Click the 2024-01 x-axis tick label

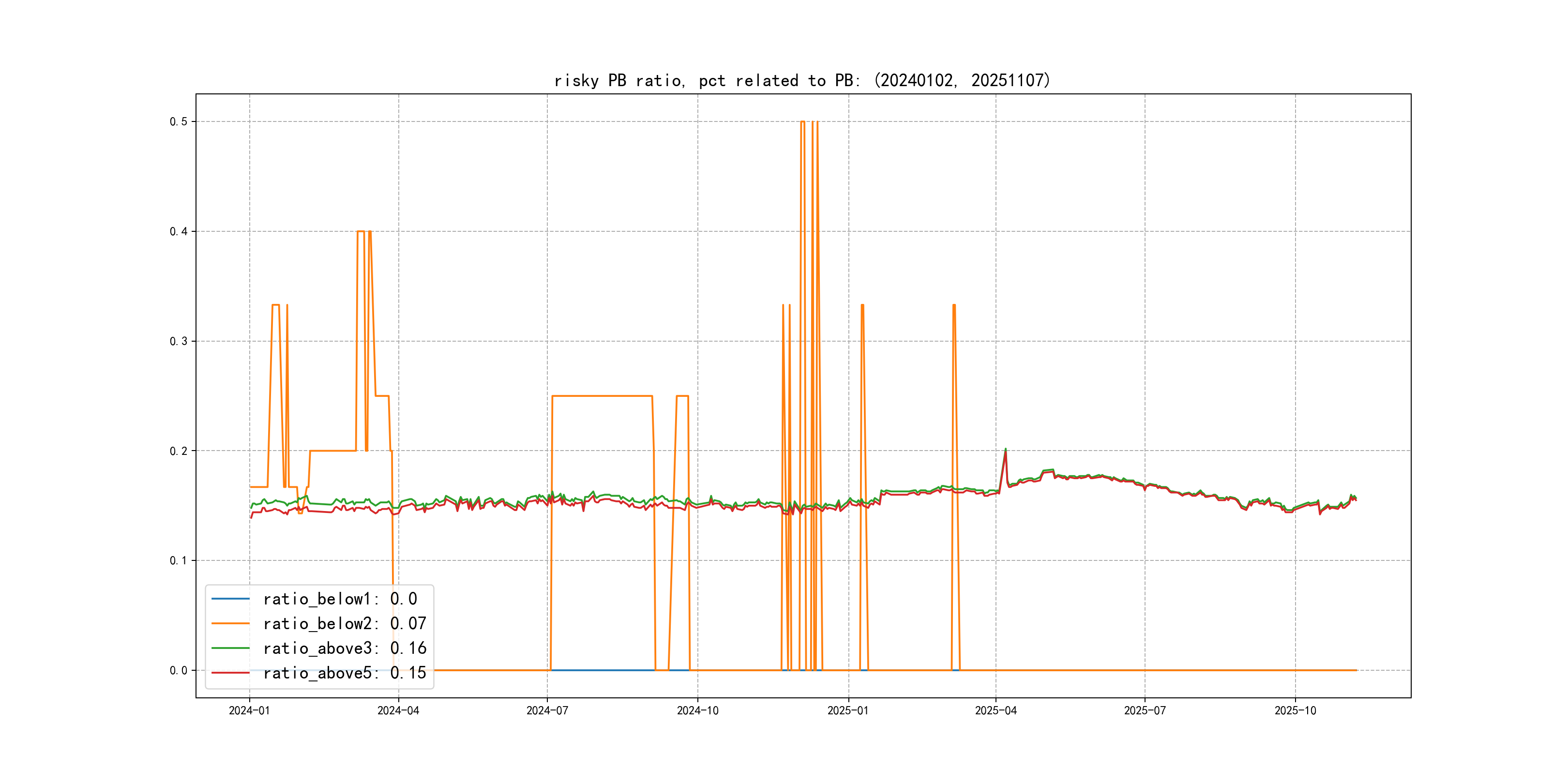click(249, 710)
